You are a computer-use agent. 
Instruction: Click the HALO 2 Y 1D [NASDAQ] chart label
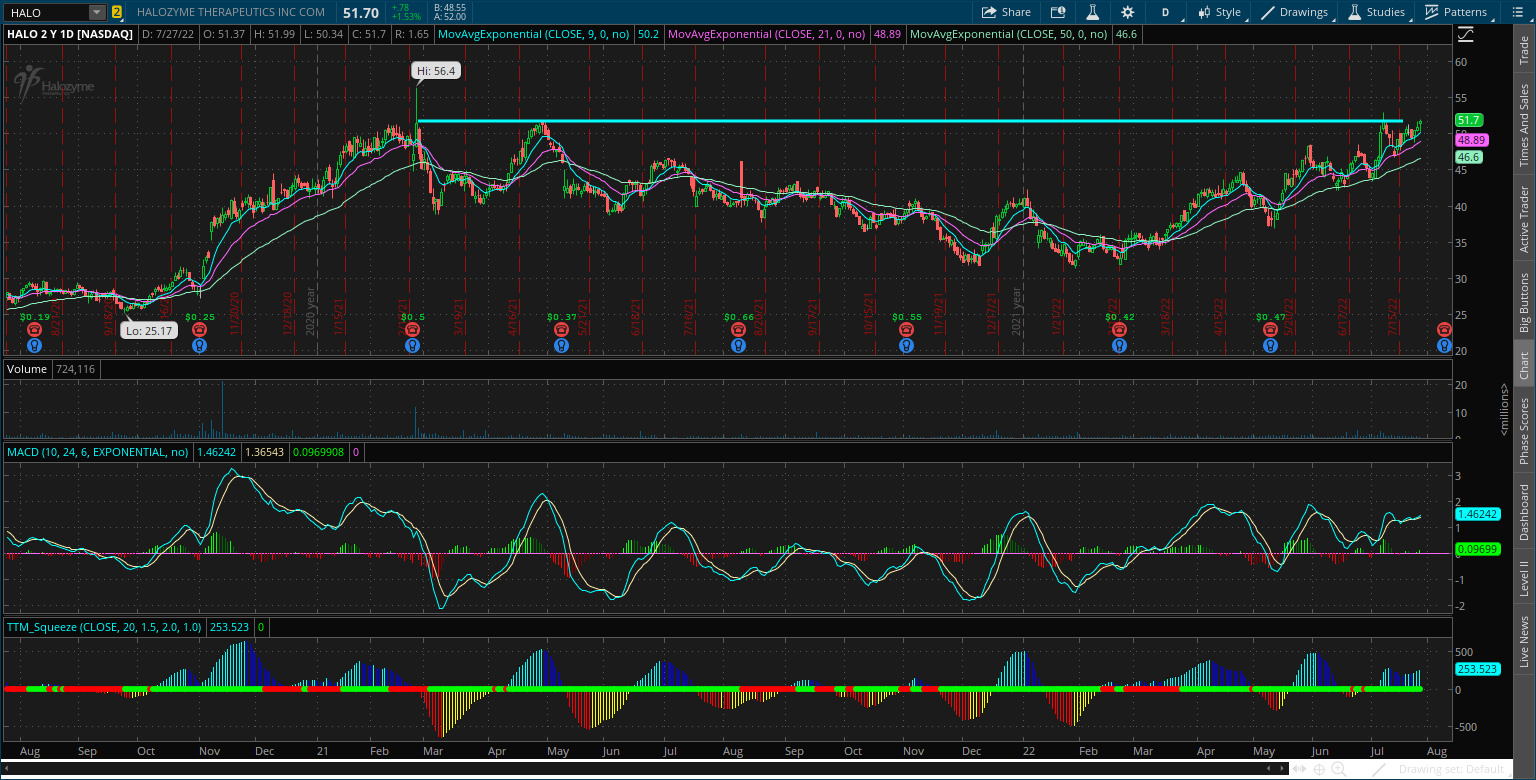click(x=68, y=33)
